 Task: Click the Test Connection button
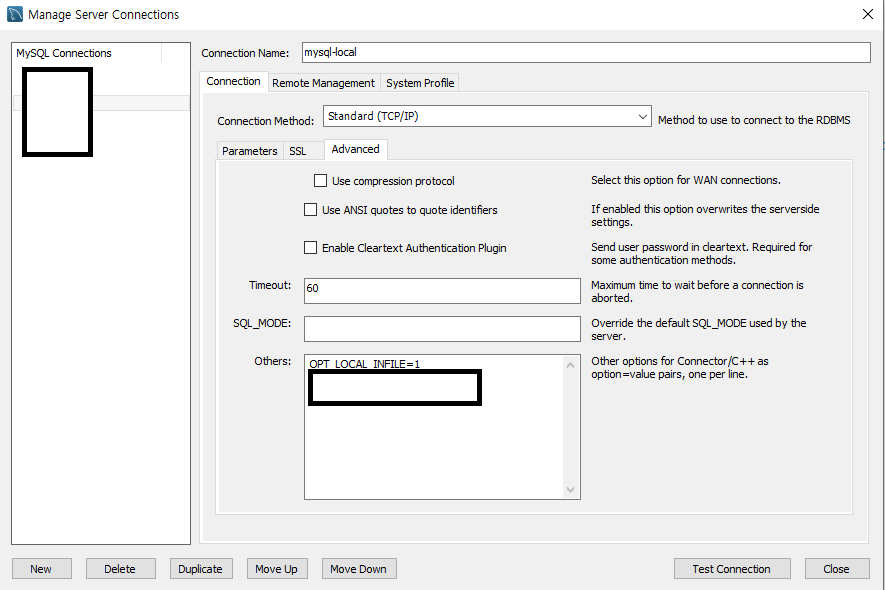tap(731, 569)
